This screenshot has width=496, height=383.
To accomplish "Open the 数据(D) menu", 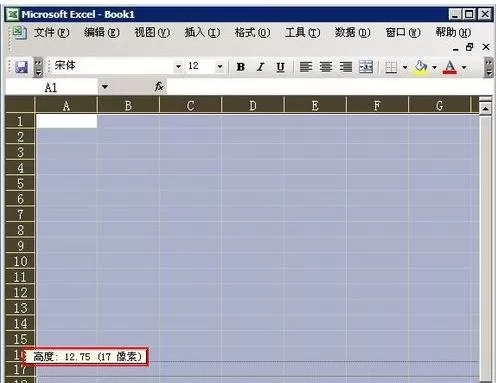I will 353,33.
